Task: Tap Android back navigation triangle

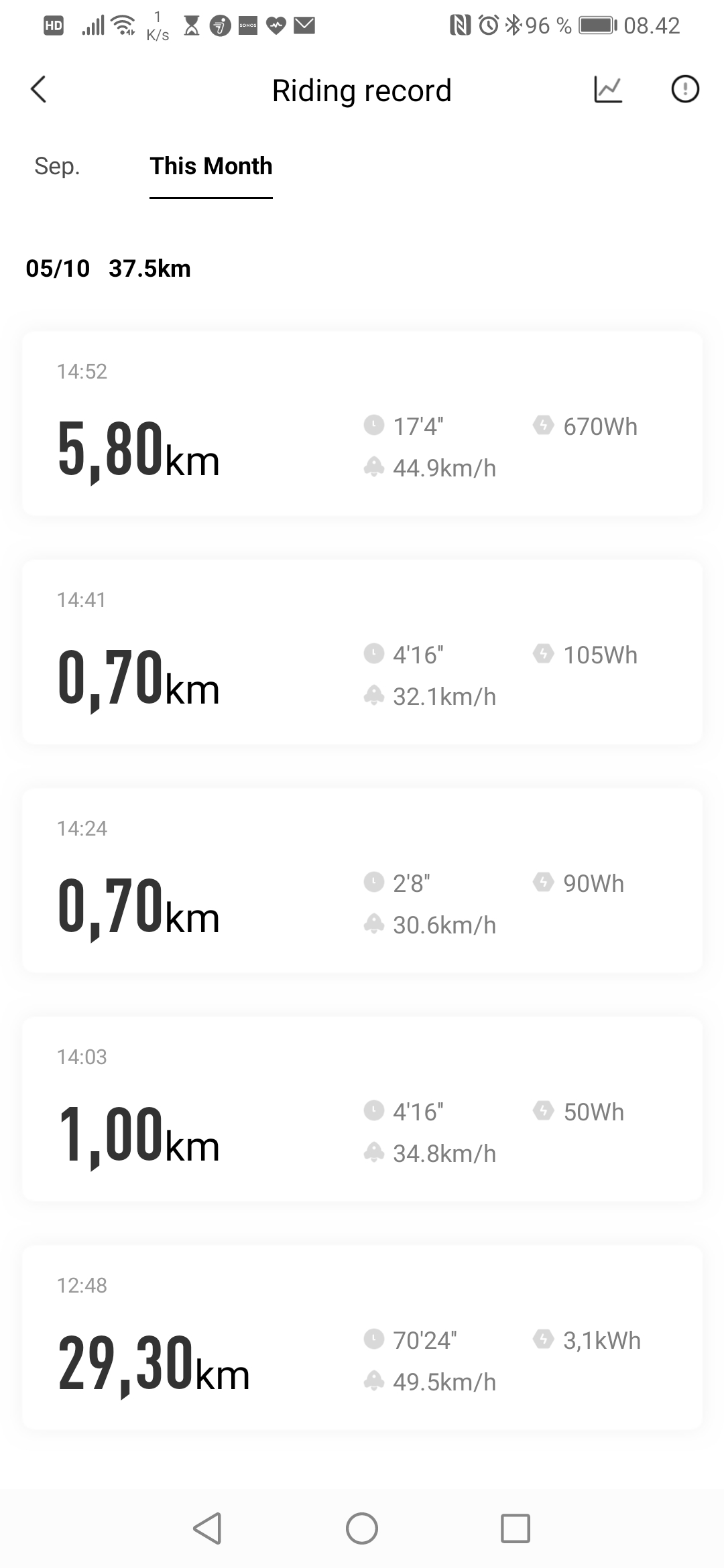Action: [207, 1528]
